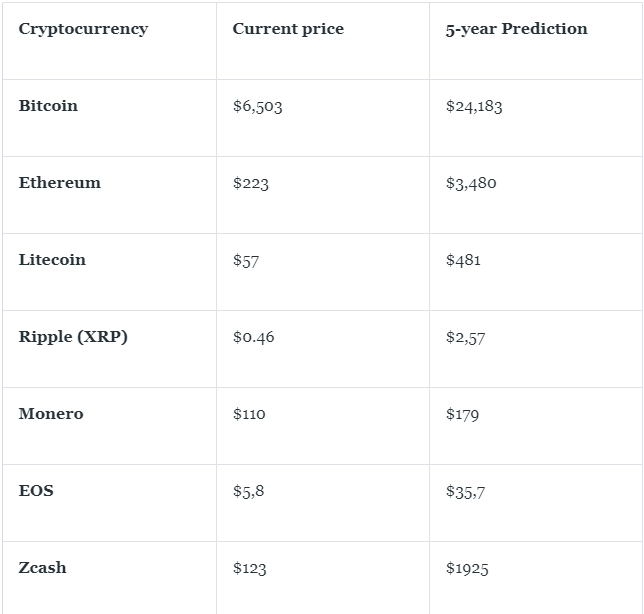This screenshot has height=614, width=644.
Task: Select the Monero row label
Action: (x=51, y=414)
